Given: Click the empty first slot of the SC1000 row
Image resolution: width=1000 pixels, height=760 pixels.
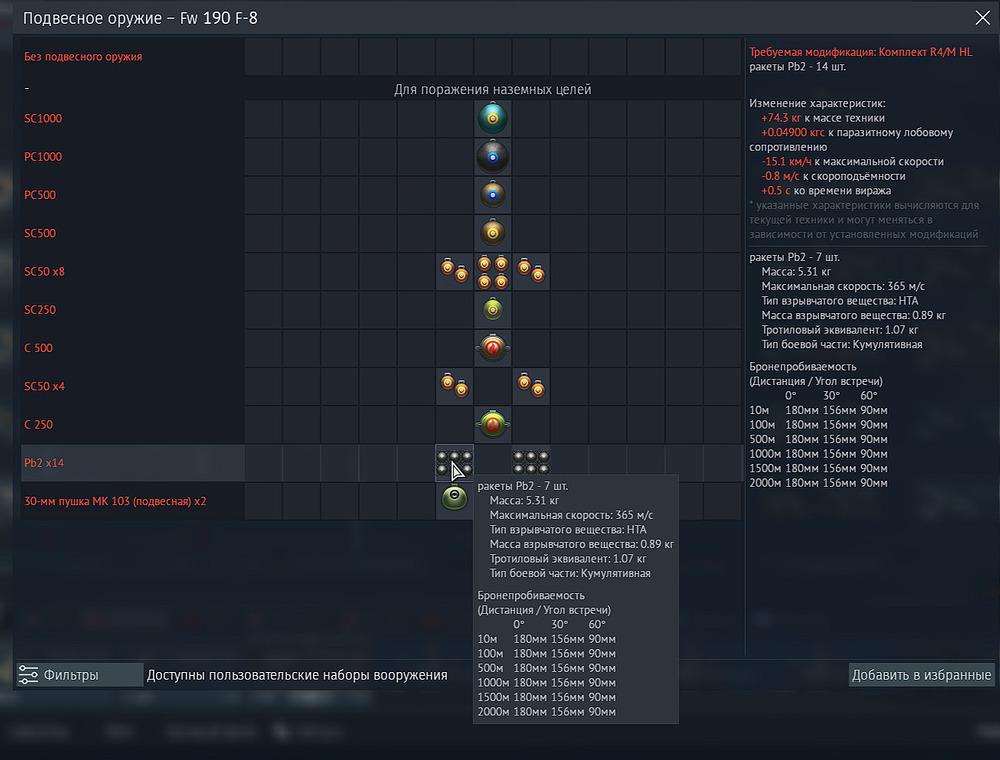Looking at the screenshot, I should coord(264,119).
